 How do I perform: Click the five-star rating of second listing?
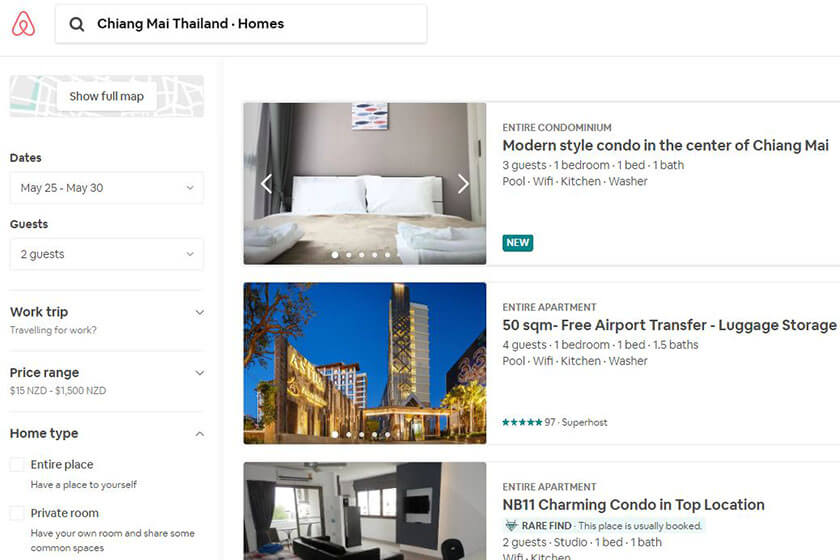click(522, 422)
